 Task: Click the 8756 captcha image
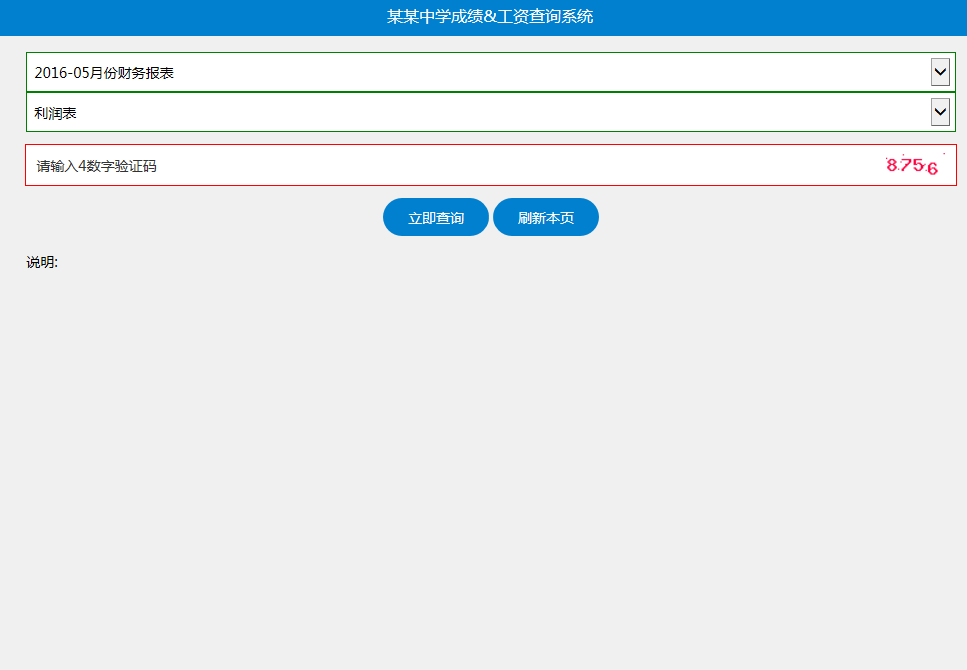point(913,165)
